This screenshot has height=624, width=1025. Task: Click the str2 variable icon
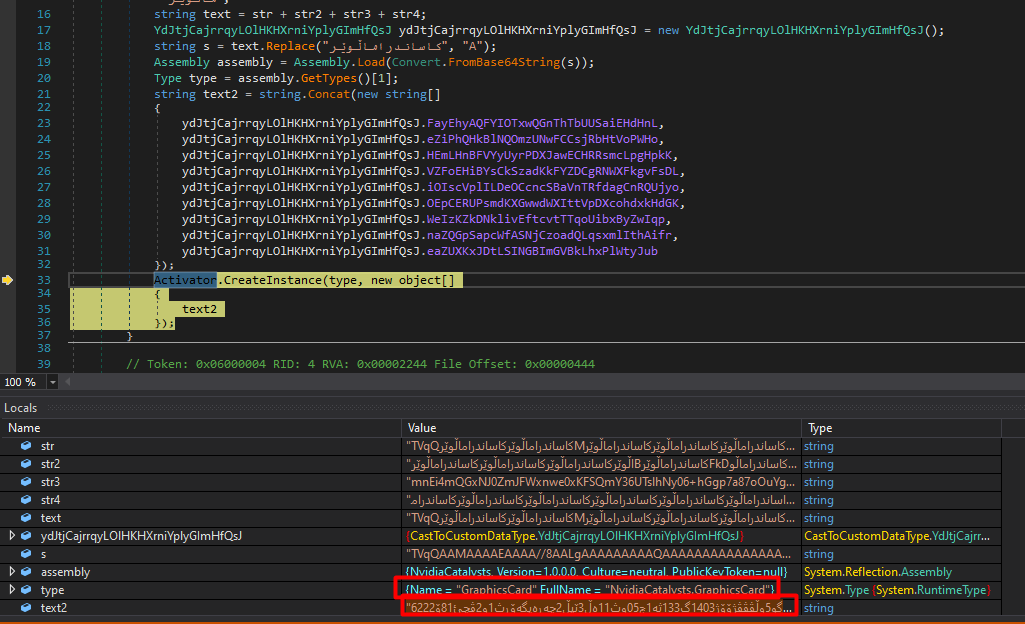pos(26,464)
